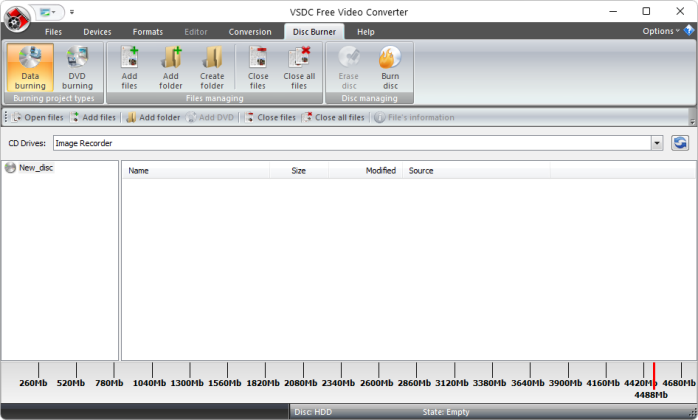Click the red 4488Mb capacity marker
Screen dimensions: 698x420
653,376
